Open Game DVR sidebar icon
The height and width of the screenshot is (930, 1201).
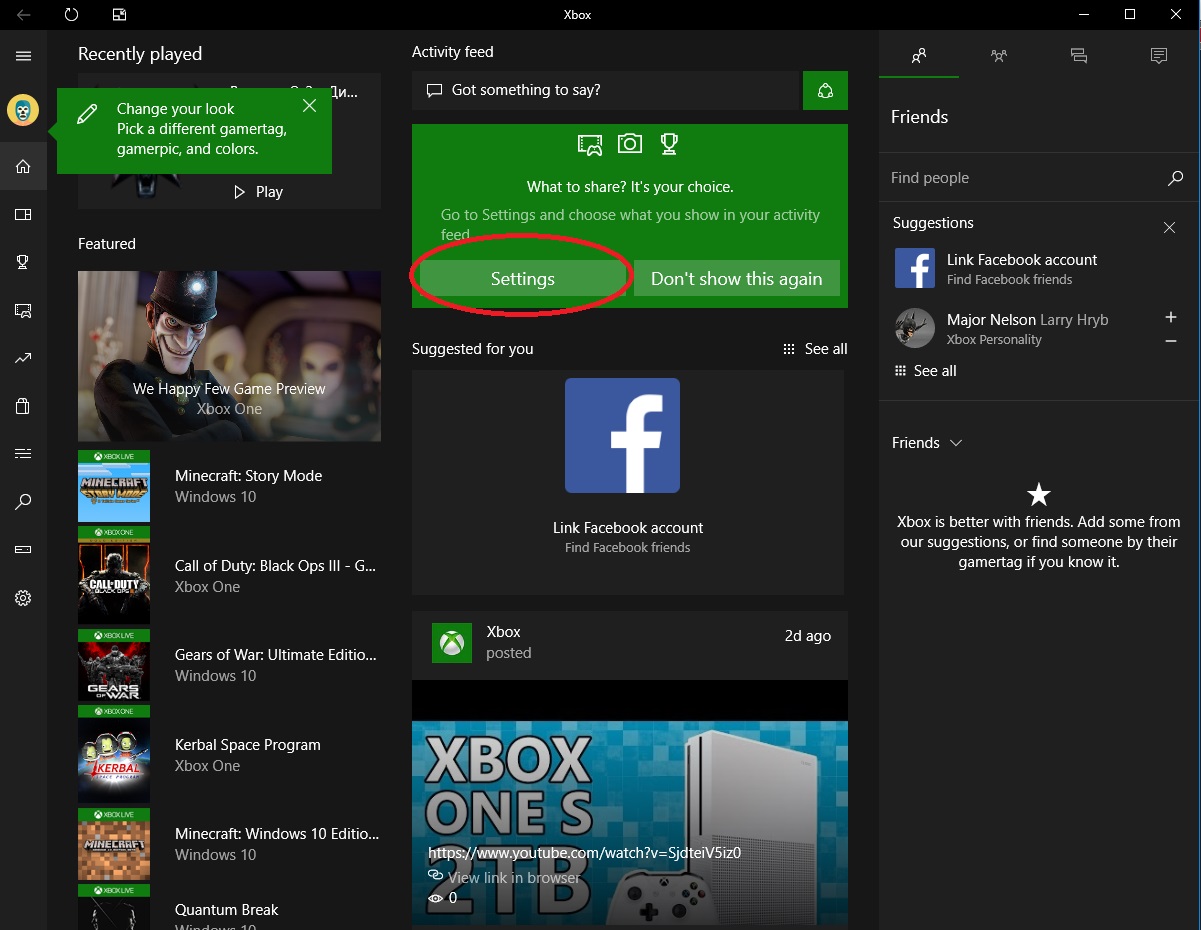23,310
